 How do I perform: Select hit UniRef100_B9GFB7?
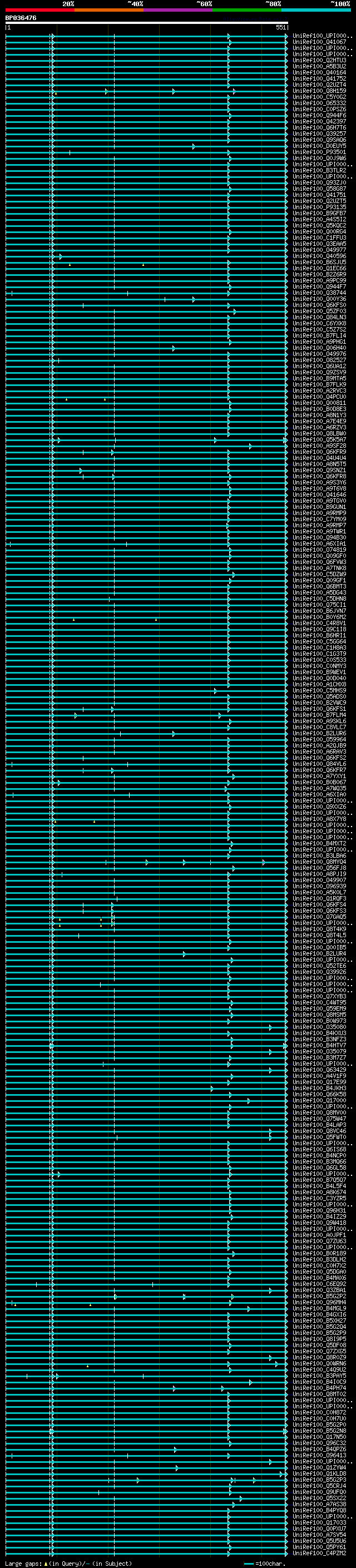pos(319,213)
